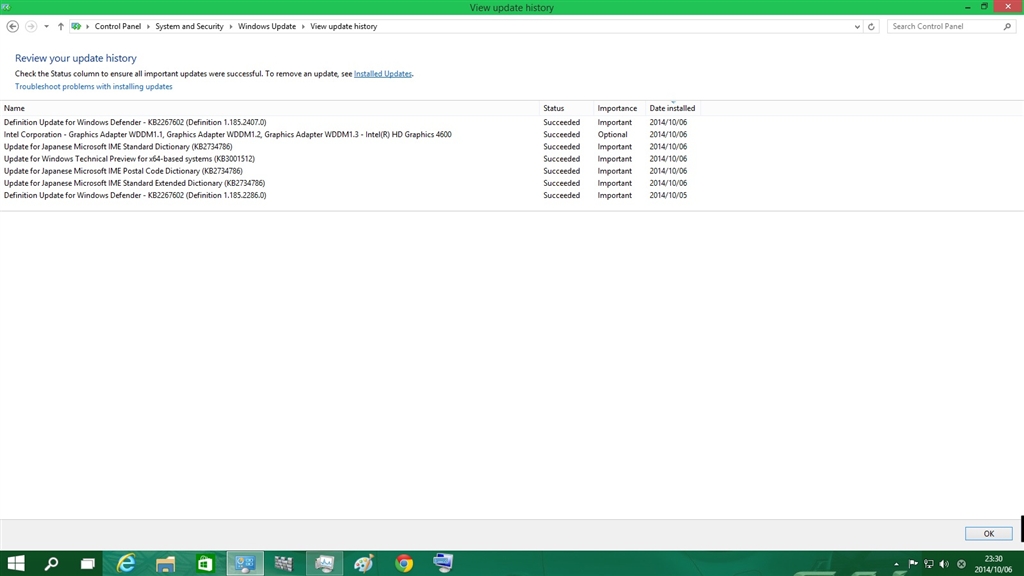This screenshot has height=576, width=1024.
Task: Click the forward navigation arrow
Action: pos(31,26)
